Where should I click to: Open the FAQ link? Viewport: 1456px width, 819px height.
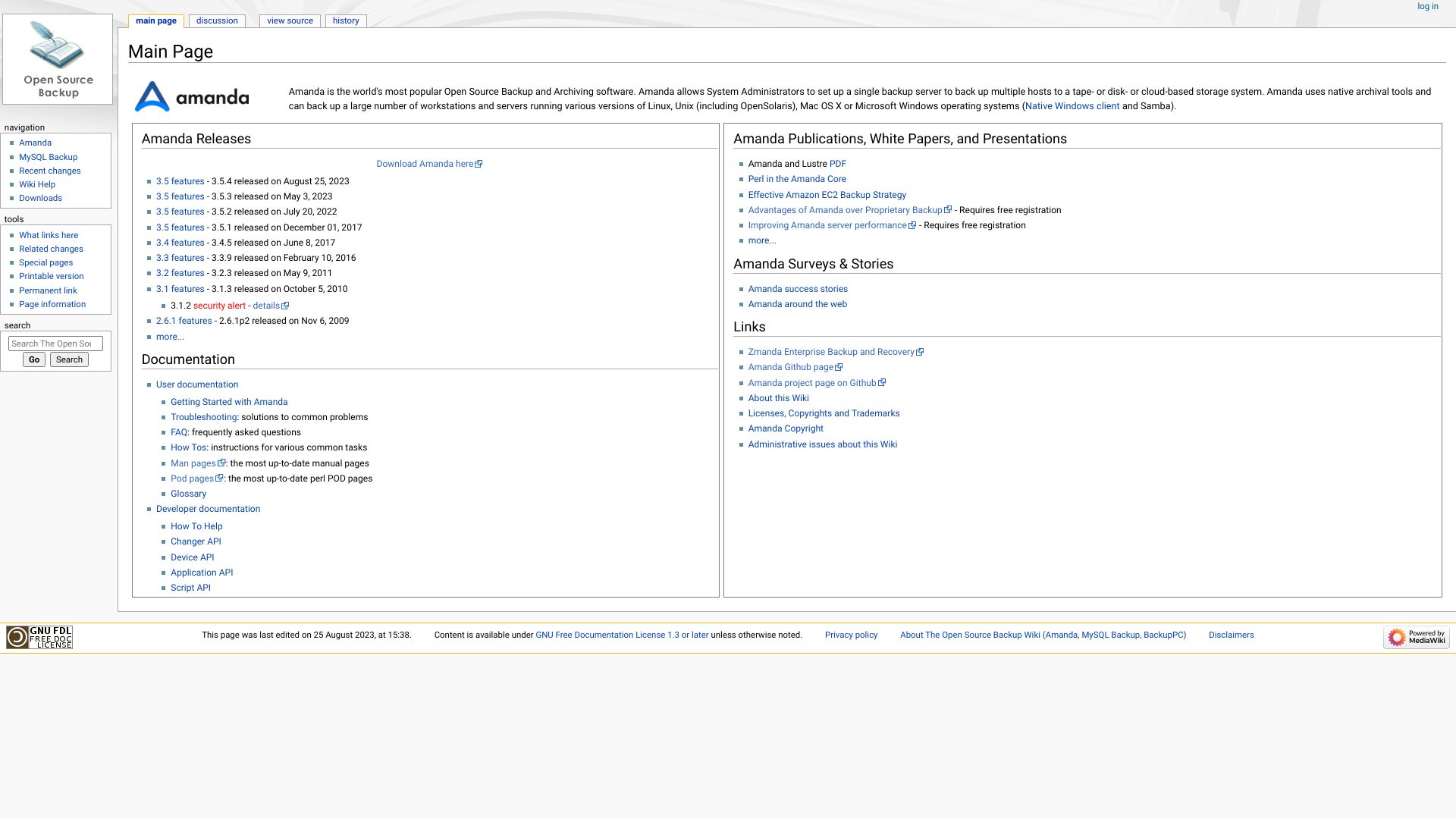pos(179,433)
